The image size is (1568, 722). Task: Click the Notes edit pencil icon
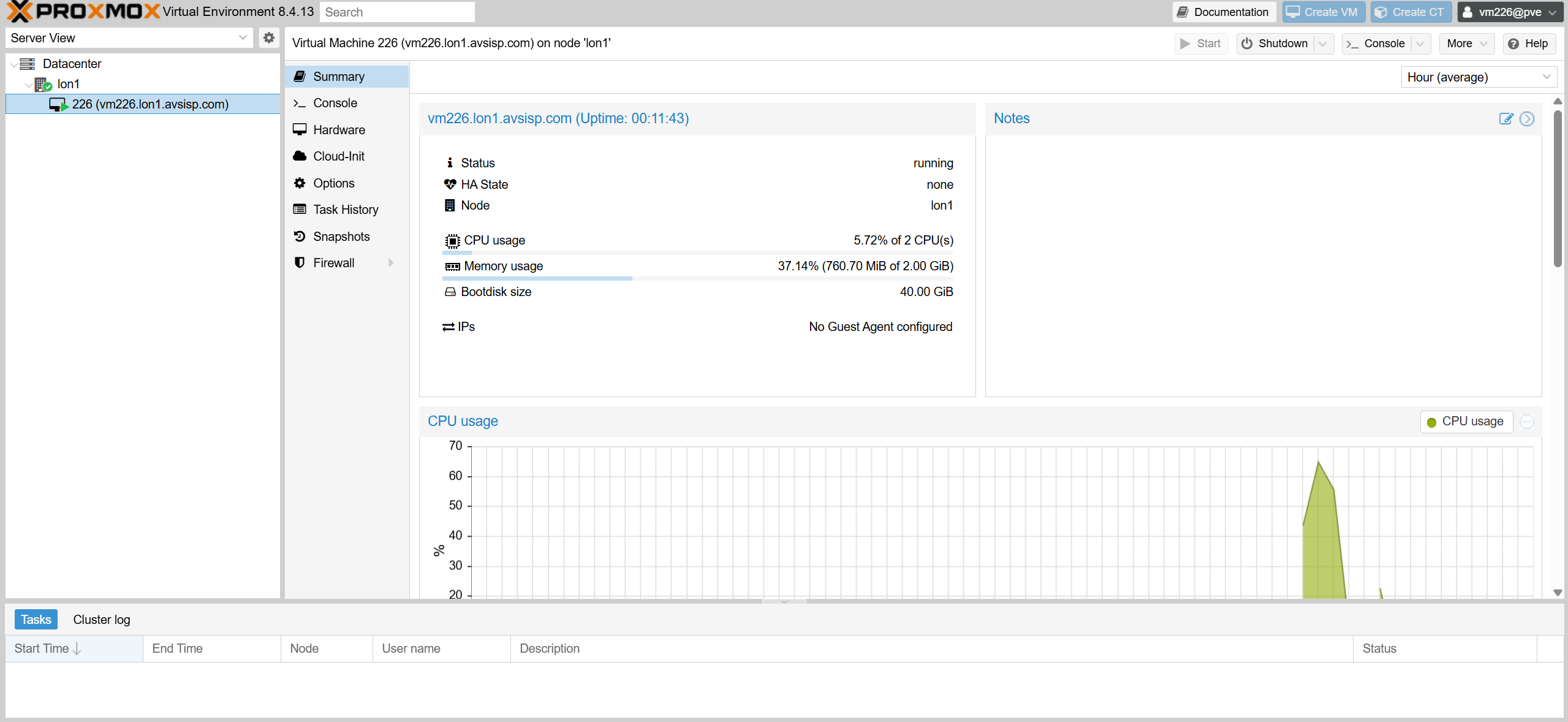(1506, 119)
